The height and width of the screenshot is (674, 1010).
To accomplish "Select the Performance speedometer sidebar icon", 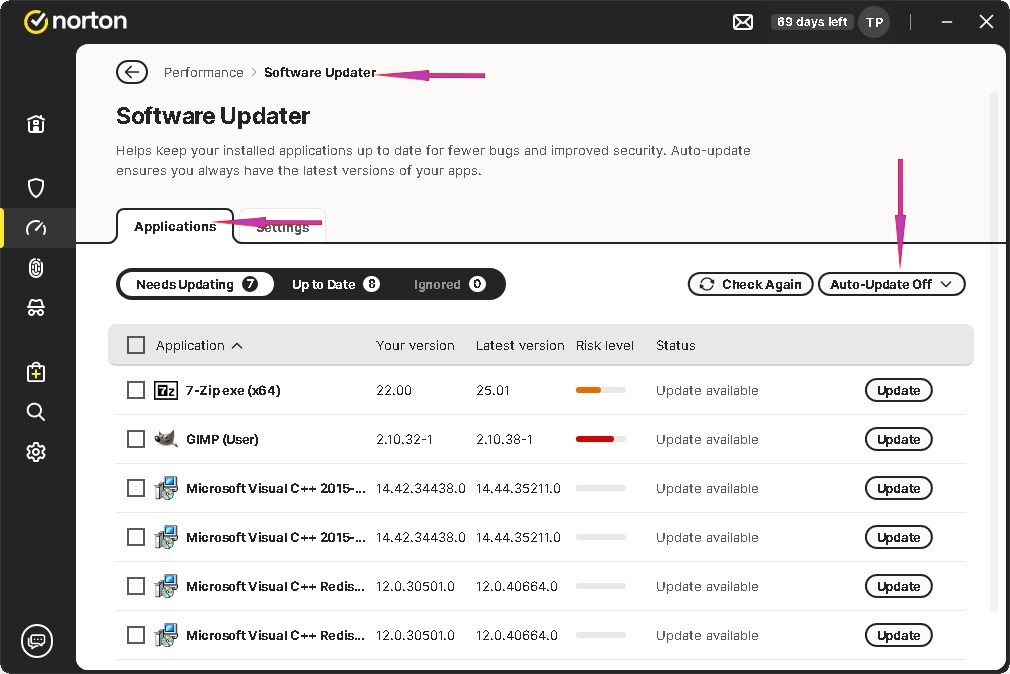I will coord(36,228).
